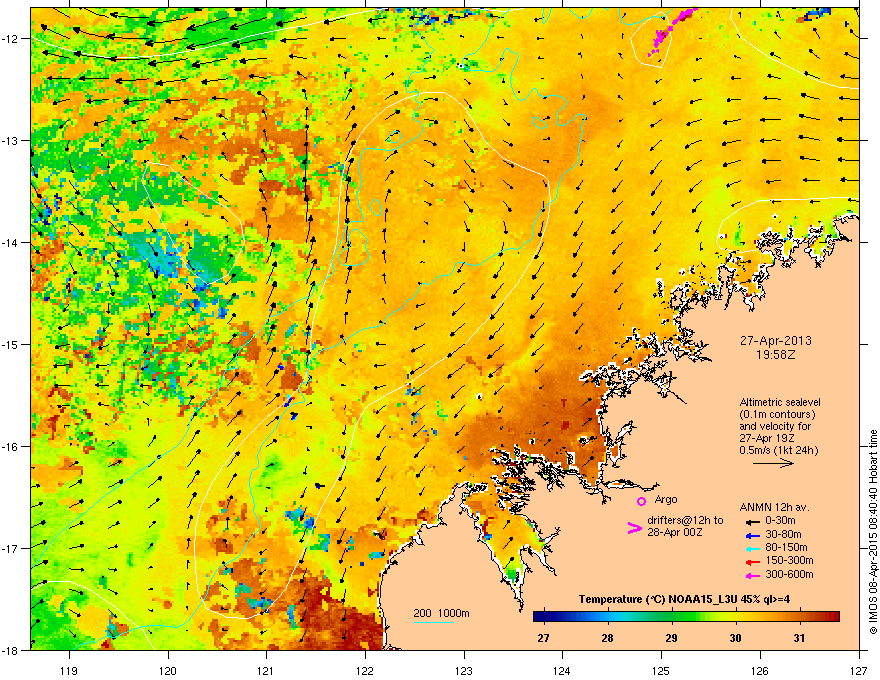Click the latitude axis label -15
Viewport: 880px width, 680px height.
(x=10, y=344)
